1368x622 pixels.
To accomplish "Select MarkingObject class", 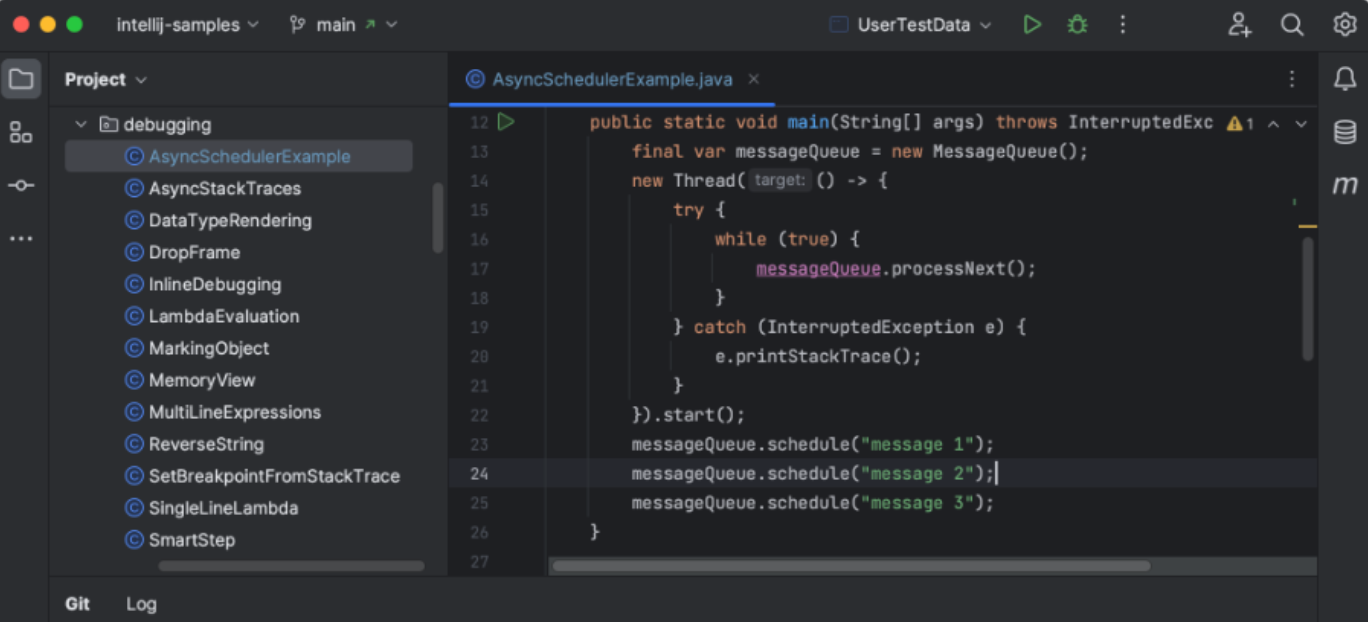I will 209,348.
